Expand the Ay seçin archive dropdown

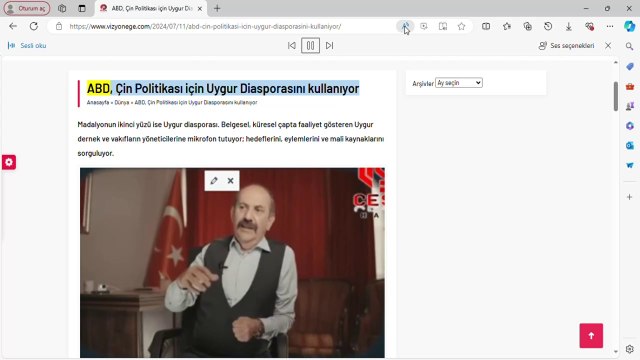tap(459, 83)
